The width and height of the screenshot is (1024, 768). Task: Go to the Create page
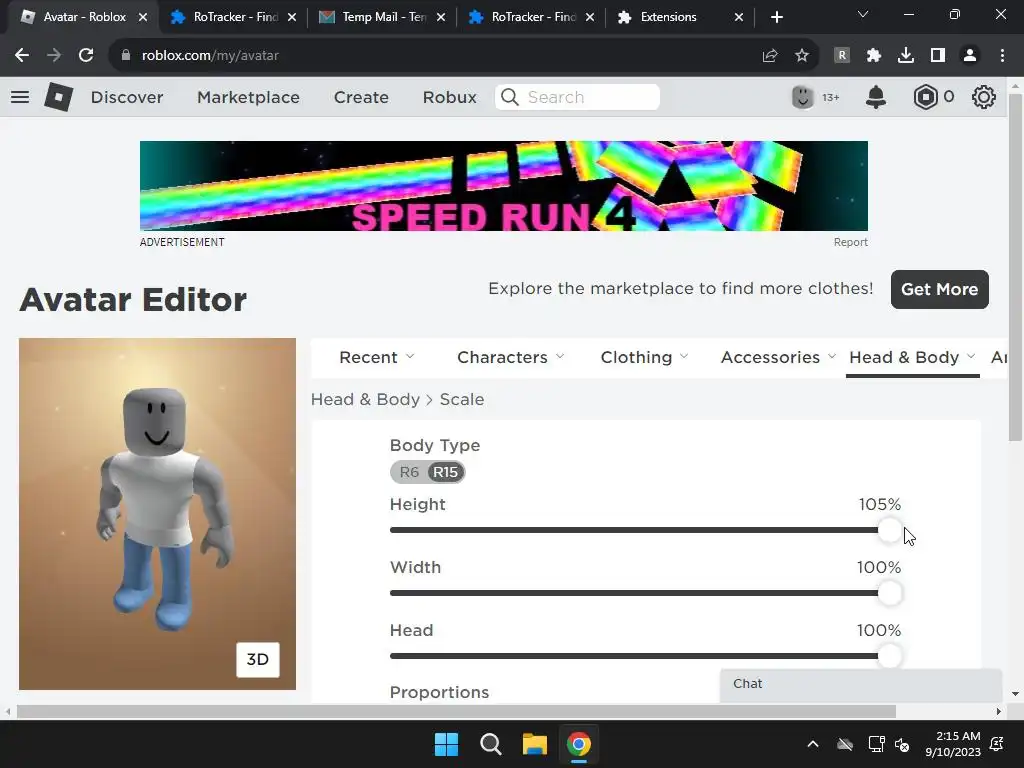point(361,97)
